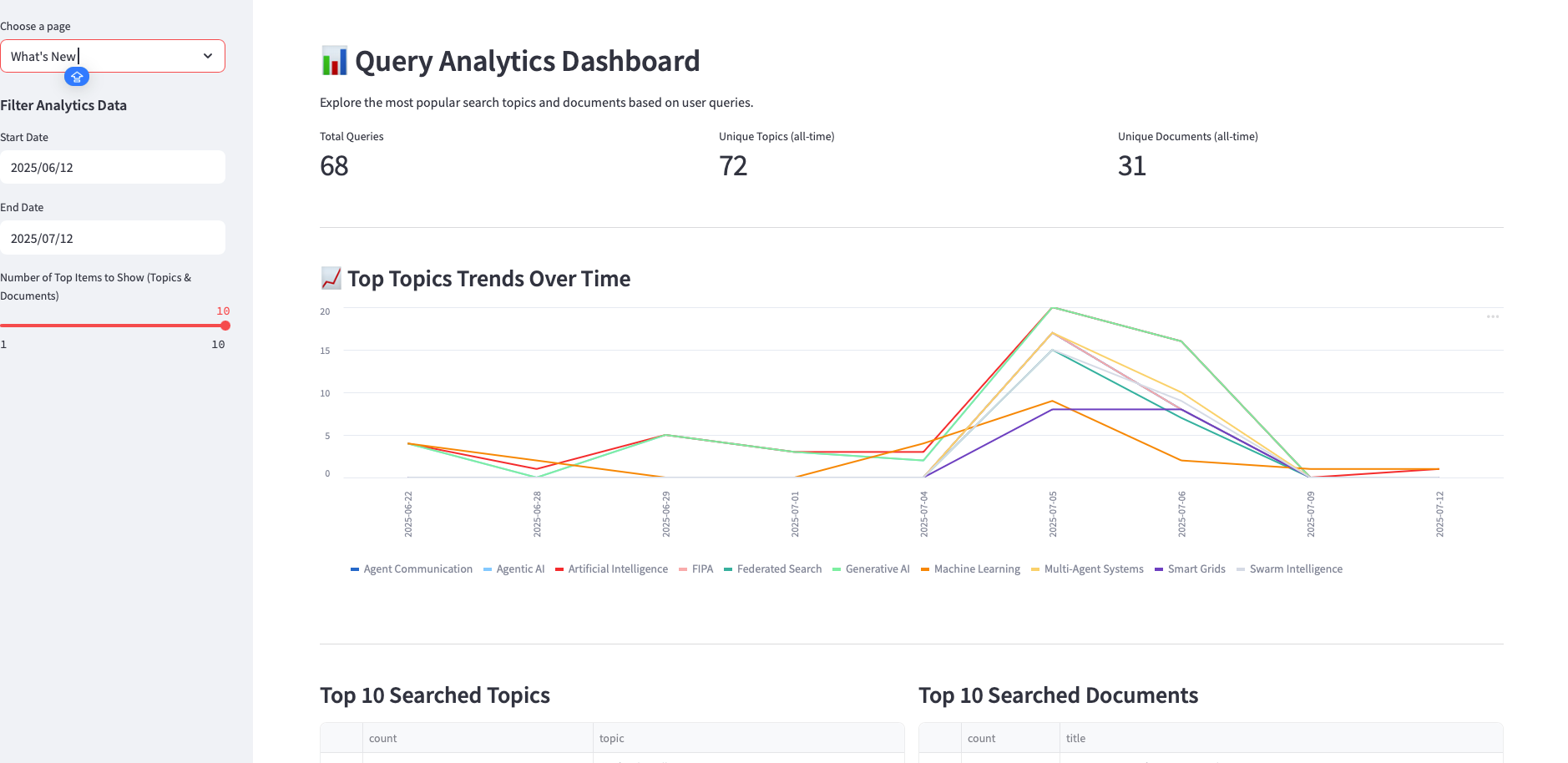Screen dimensions: 1568x763
Task: Open the End Date picker field
Action: click(x=113, y=239)
